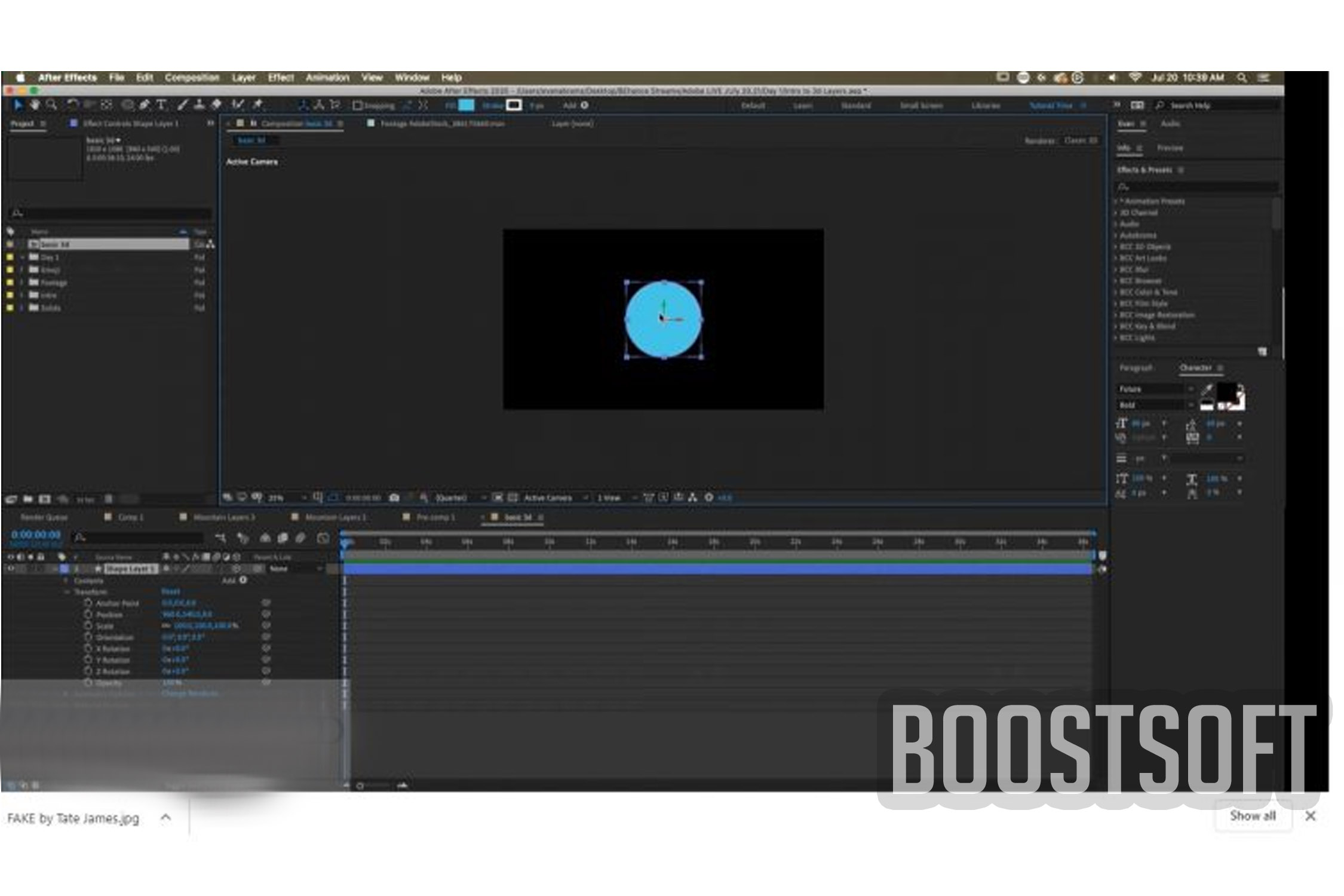Image resolution: width=1344 pixels, height=896 pixels.
Task: Select the Small Screen workspace
Action: (x=921, y=106)
